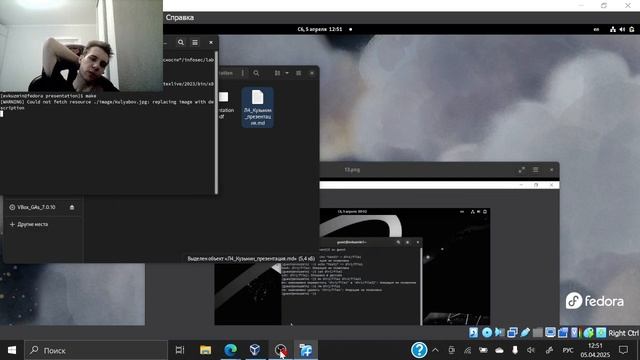640x360 pixels.
Task: Click the fullscreen icon in image viewer
Action: coord(522,170)
